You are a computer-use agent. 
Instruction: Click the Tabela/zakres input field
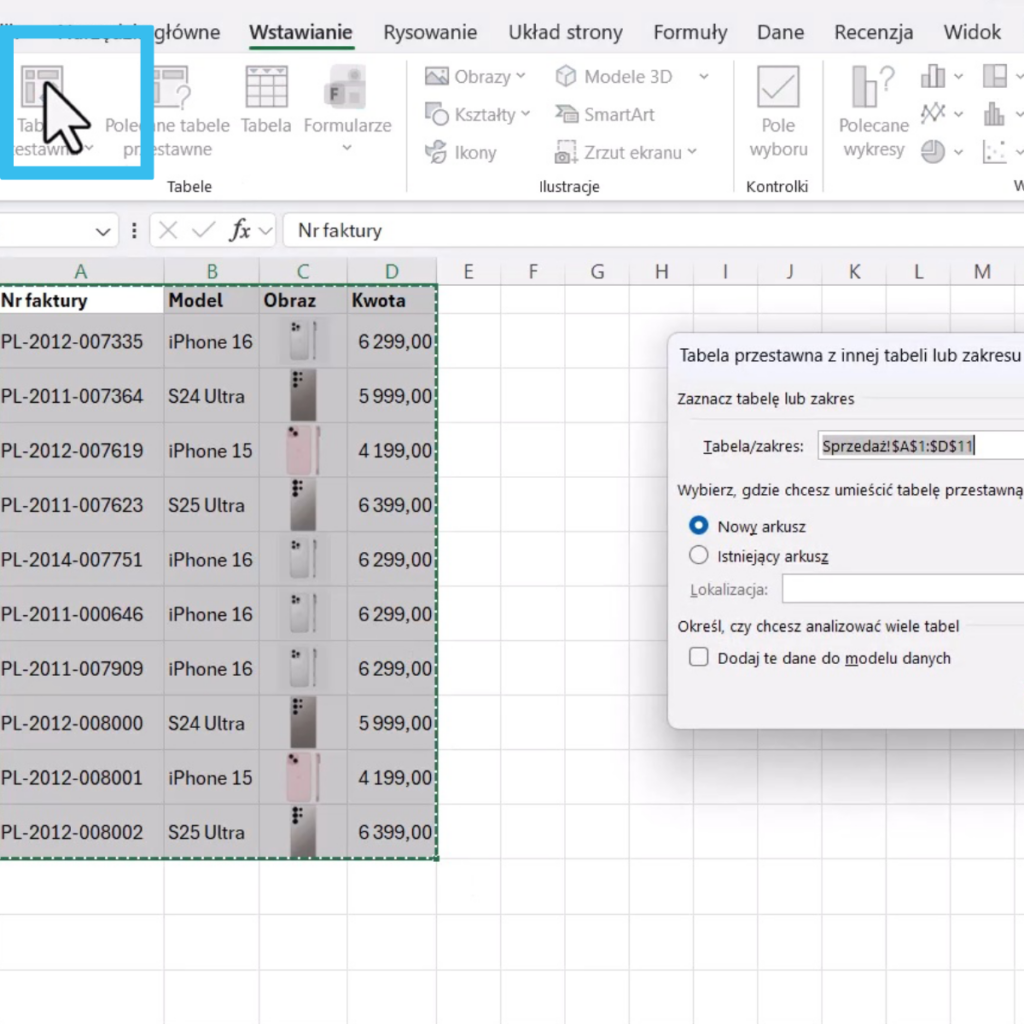coord(920,446)
